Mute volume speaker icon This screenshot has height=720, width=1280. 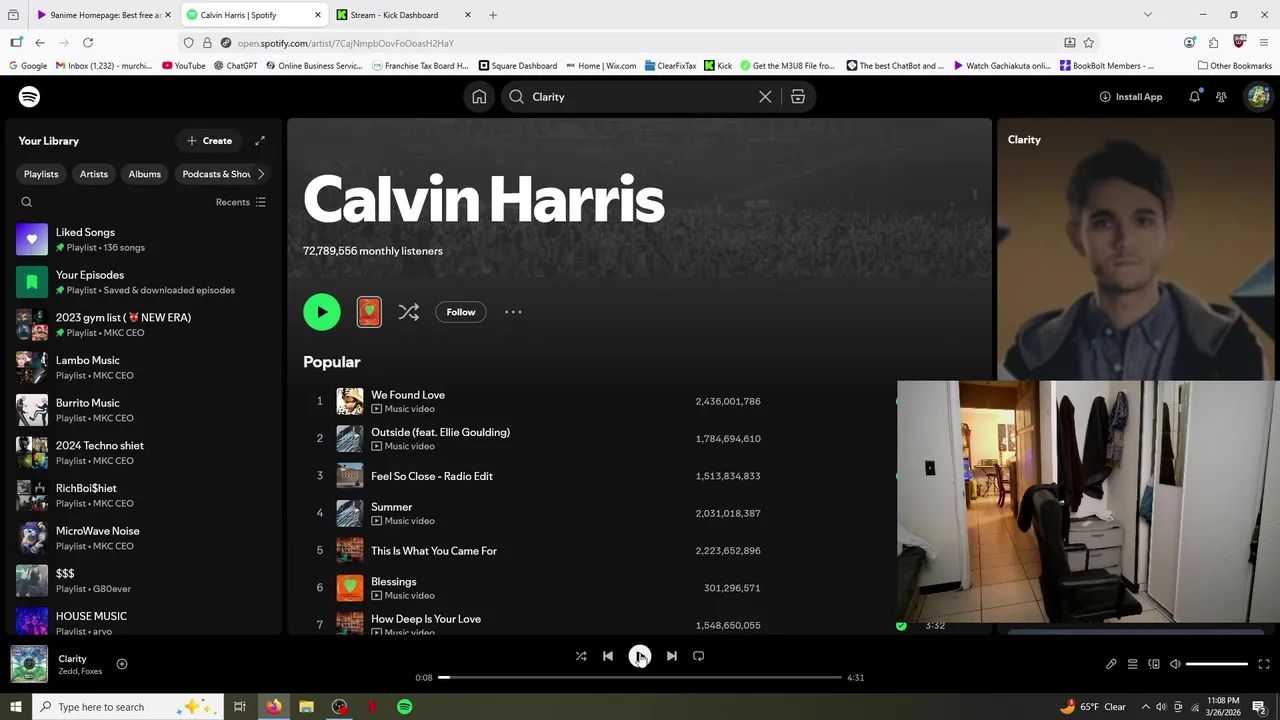[x=1175, y=664]
